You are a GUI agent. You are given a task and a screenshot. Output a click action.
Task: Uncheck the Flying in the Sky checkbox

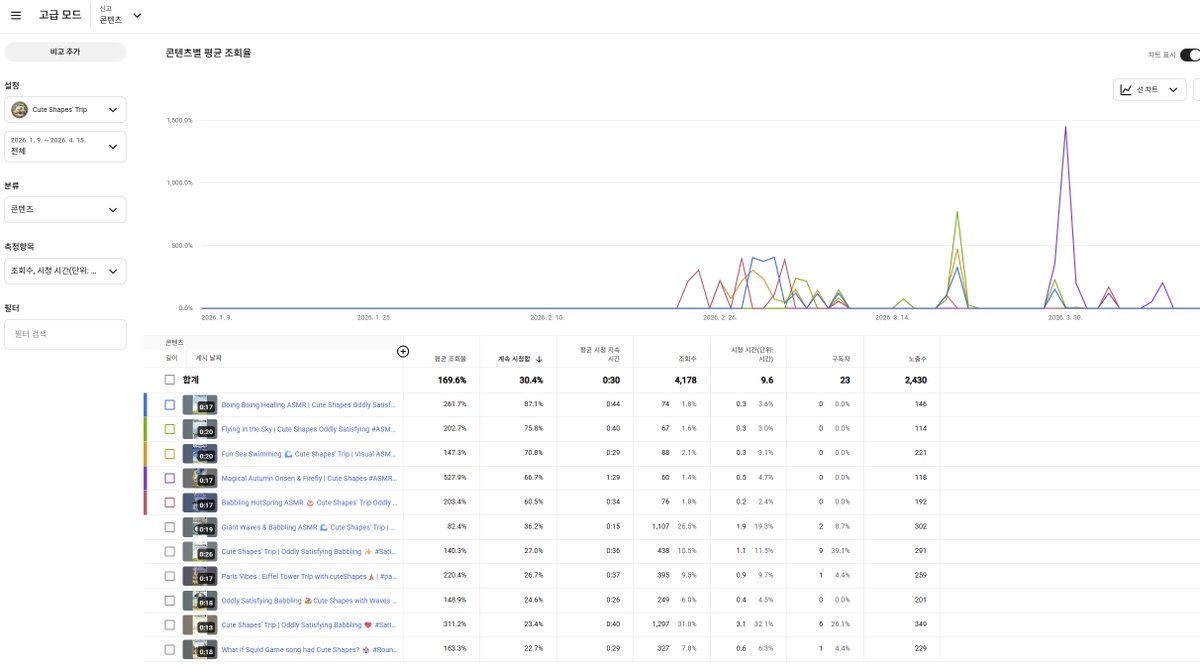pos(170,429)
